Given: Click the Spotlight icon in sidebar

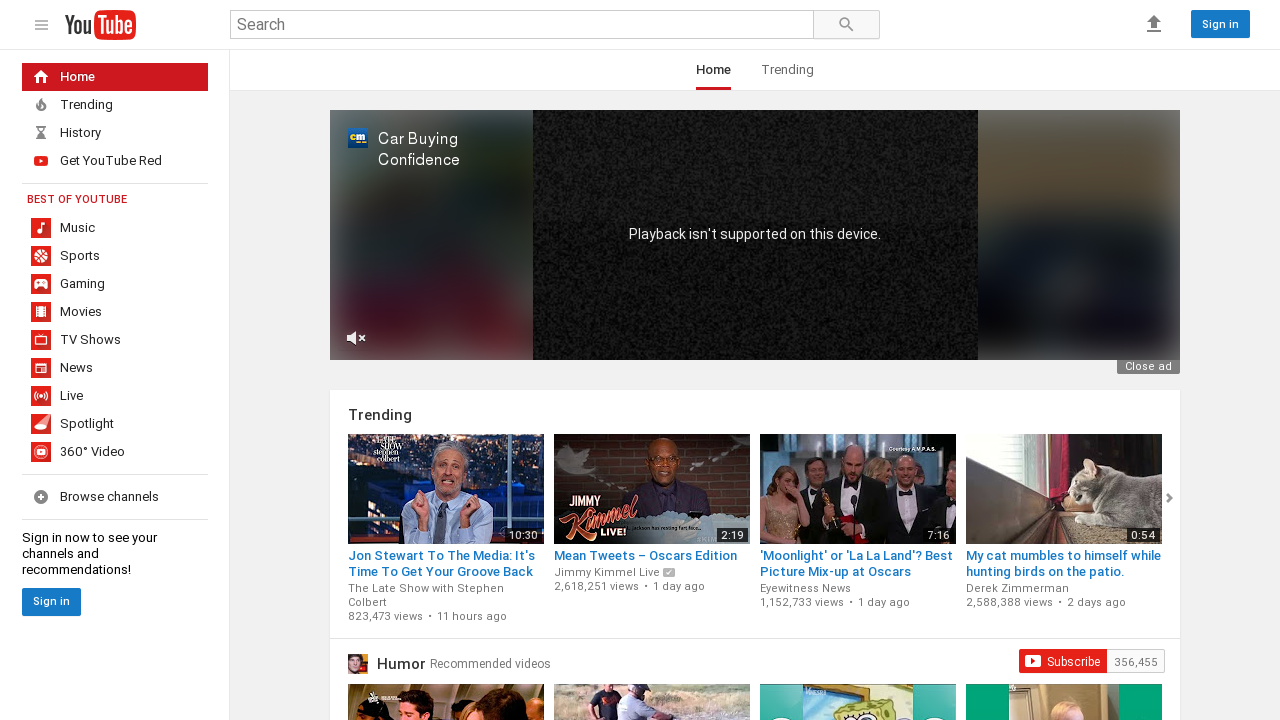Looking at the screenshot, I should point(41,424).
